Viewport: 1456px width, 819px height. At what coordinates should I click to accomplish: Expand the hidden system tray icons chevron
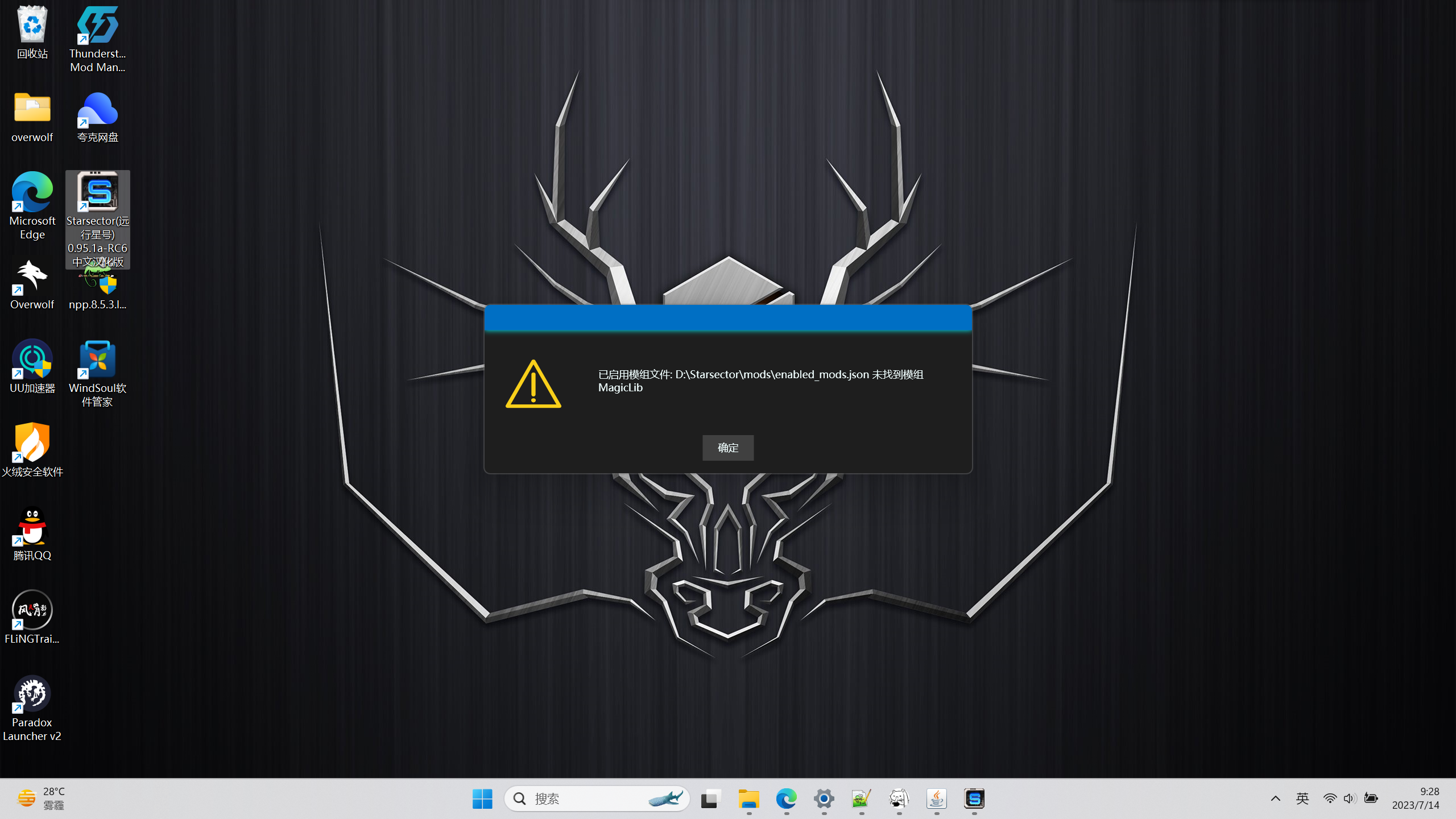point(1275,799)
